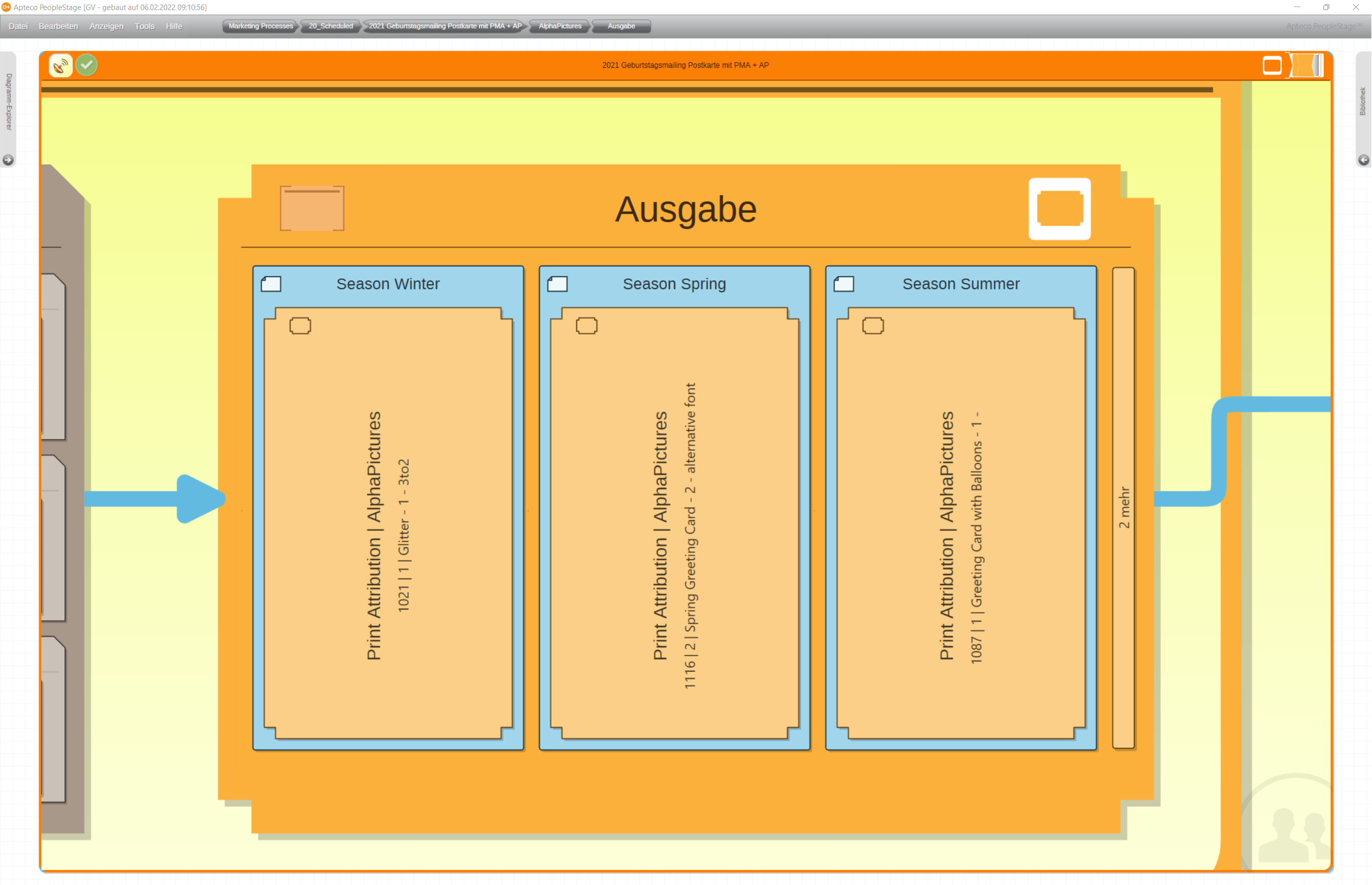The height and width of the screenshot is (885, 1372).
Task: Open the Hilfe menu
Action: tap(174, 26)
